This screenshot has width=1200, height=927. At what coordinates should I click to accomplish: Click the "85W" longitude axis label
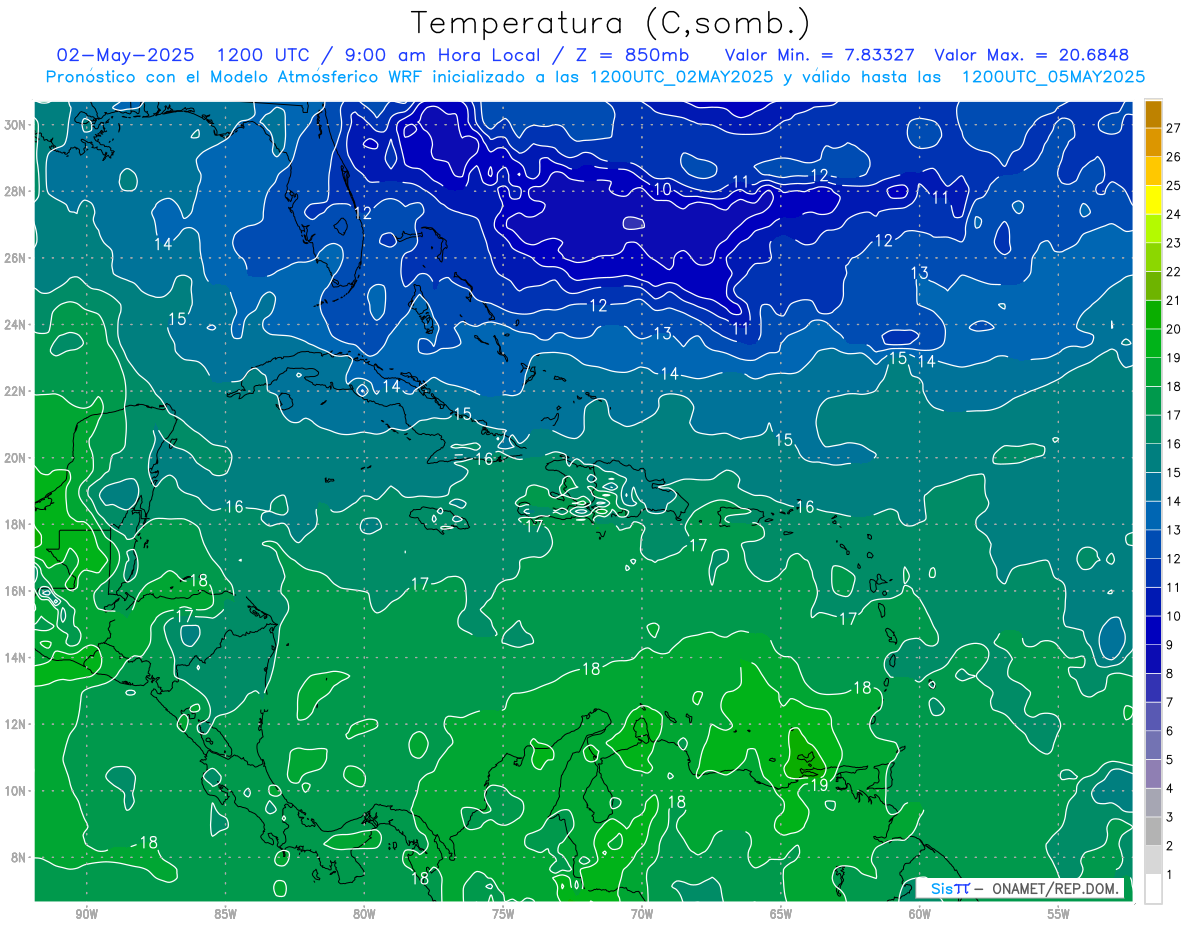click(x=226, y=914)
